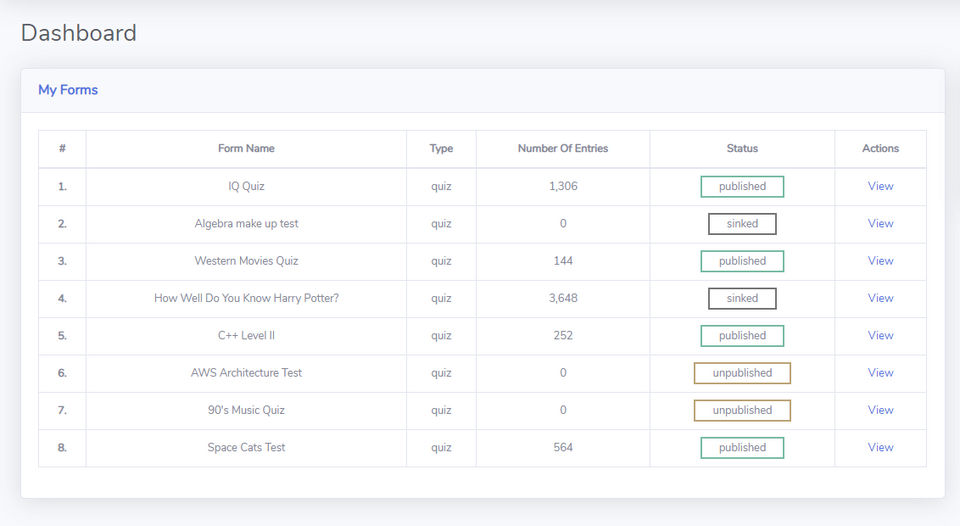Click row number 8.
960x526 pixels.
coord(62,448)
